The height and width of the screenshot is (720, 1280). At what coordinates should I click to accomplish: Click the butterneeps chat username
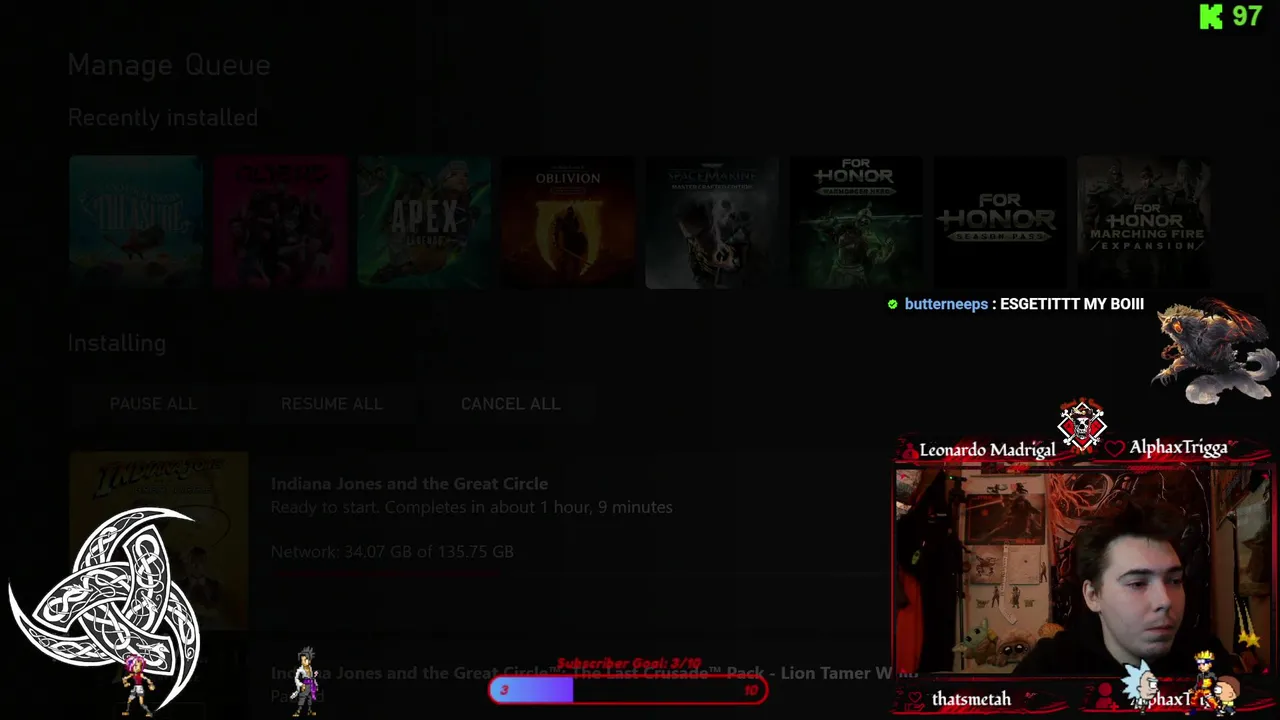pos(946,304)
